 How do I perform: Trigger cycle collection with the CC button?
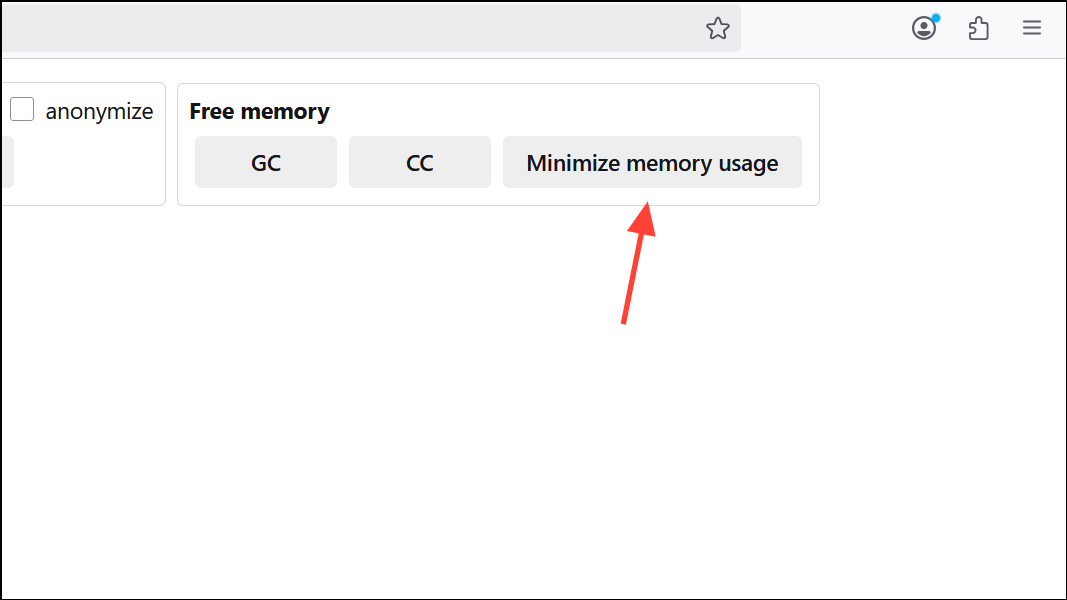click(420, 162)
